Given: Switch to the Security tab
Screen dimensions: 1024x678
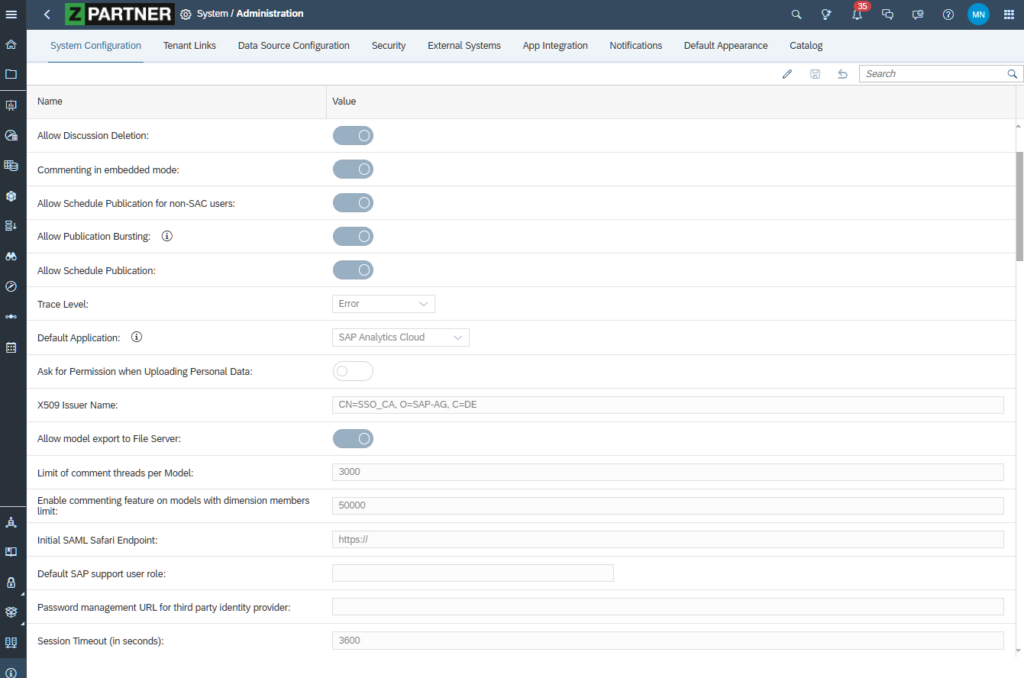Looking at the screenshot, I should click(x=388, y=46).
